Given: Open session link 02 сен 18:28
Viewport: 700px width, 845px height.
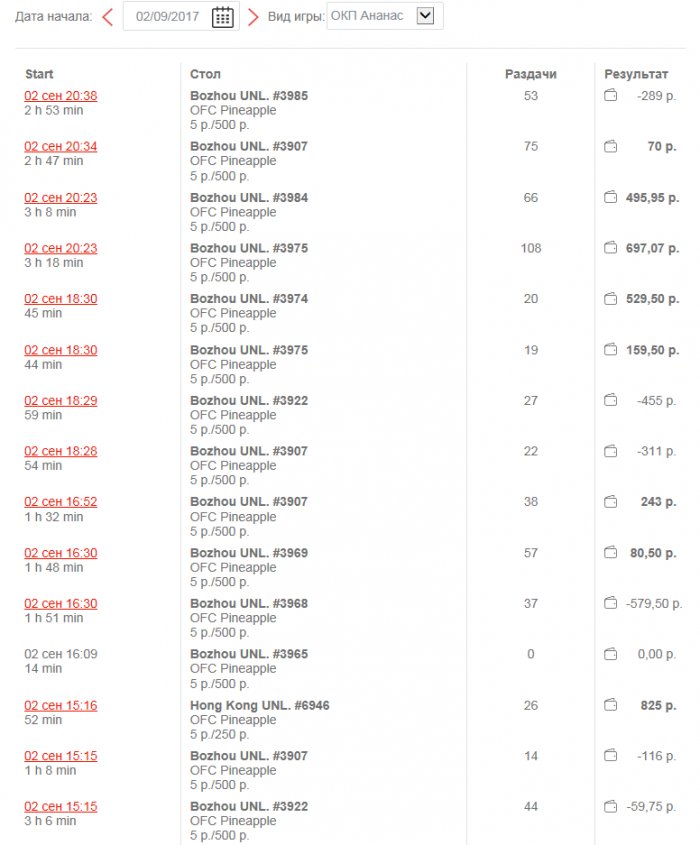Looking at the screenshot, I should [61, 451].
